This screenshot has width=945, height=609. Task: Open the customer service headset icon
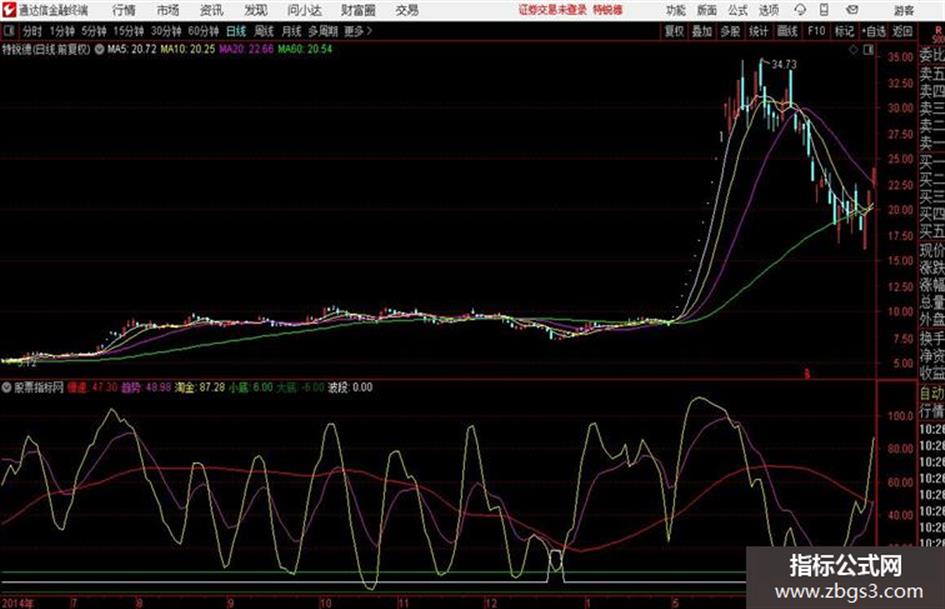(x=800, y=10)
